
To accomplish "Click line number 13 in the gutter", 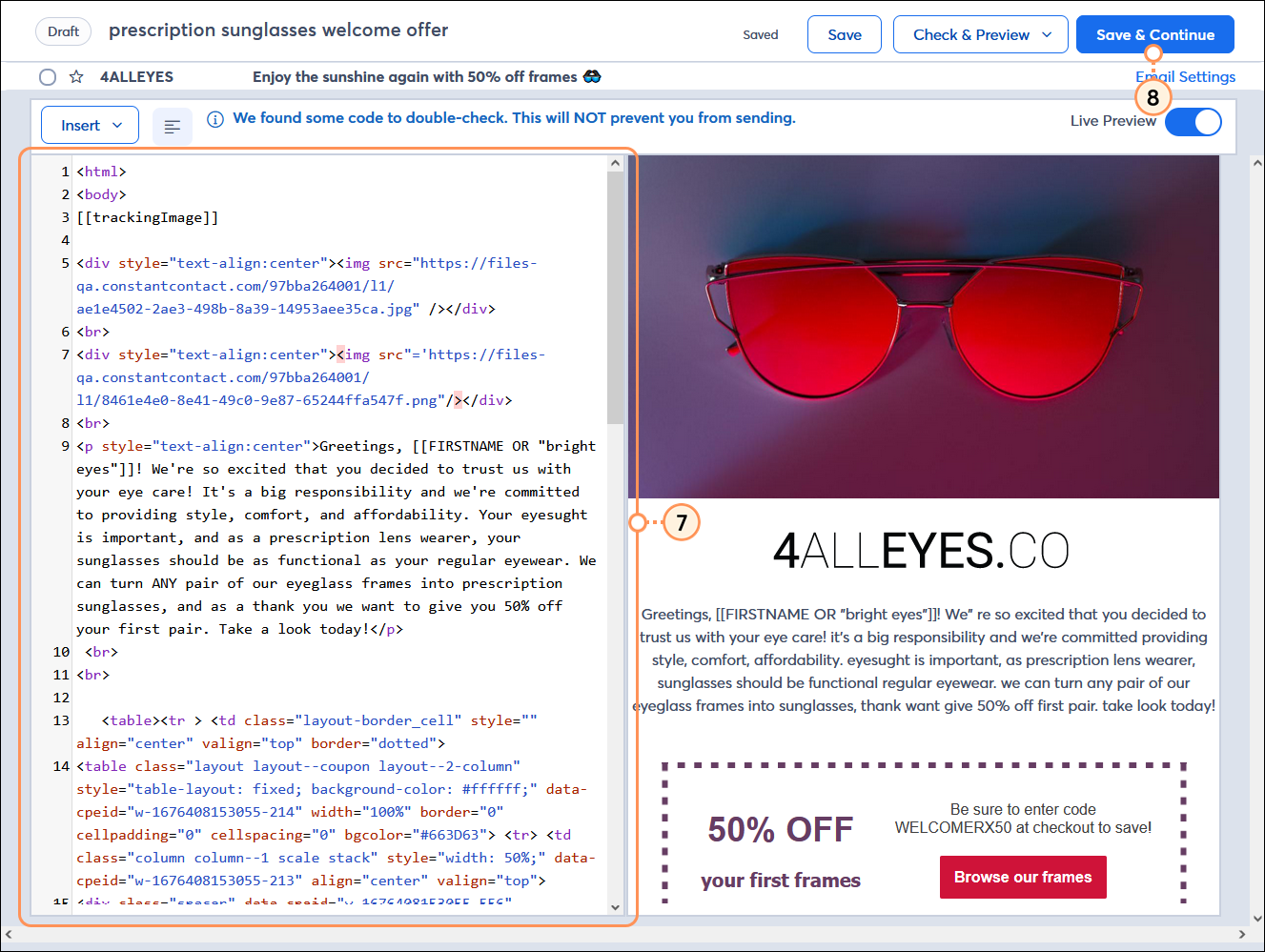I will pyautogui.click(x=61, y=720).
